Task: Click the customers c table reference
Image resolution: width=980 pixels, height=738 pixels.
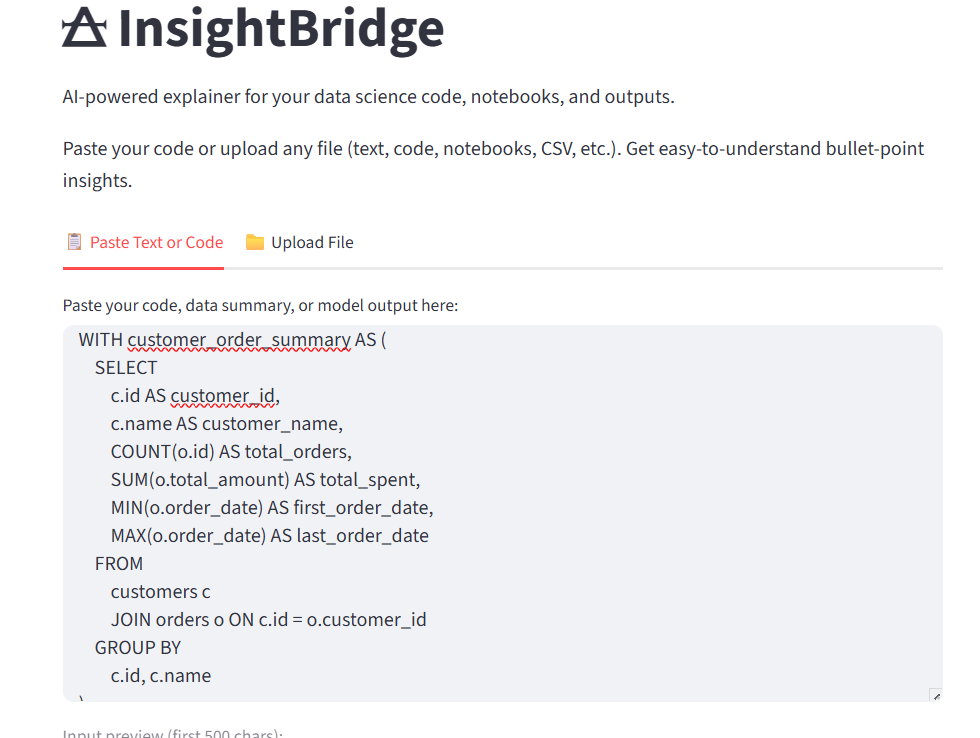Action: pyautogui.click(x=160, y=591)
